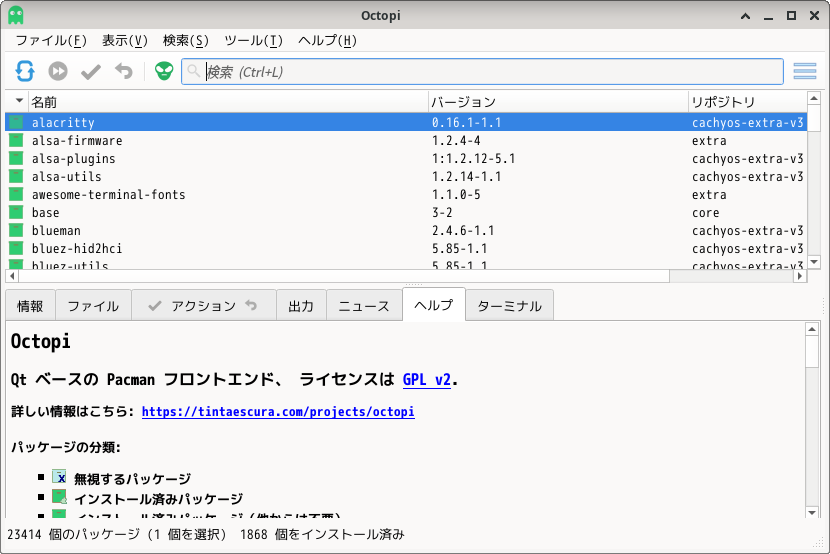Screen dimensions: 830x554
Task: Click help pane scrollbar down arrow
Action: (x=812, y=512)
